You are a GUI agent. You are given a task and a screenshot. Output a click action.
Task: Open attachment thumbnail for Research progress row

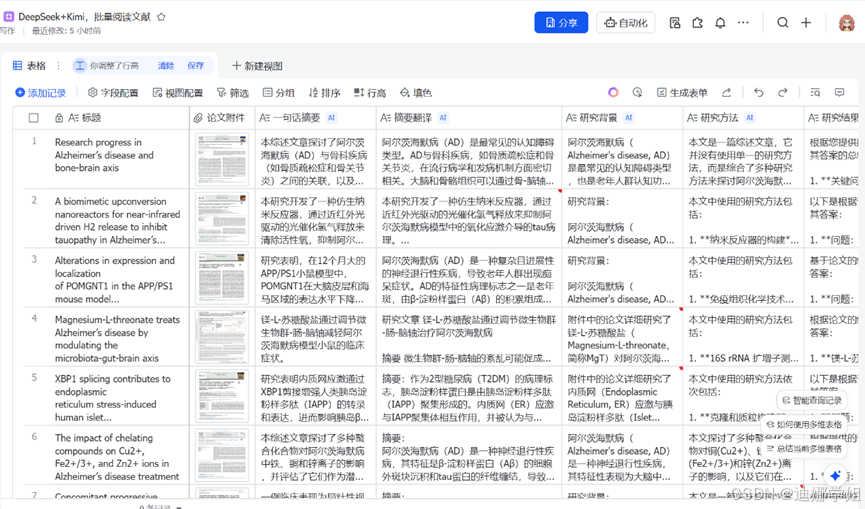222,159
